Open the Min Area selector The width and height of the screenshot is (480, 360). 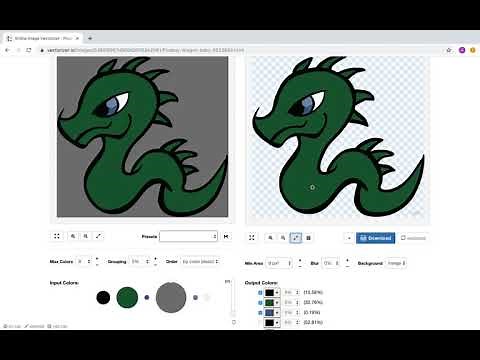click(279, 263)
